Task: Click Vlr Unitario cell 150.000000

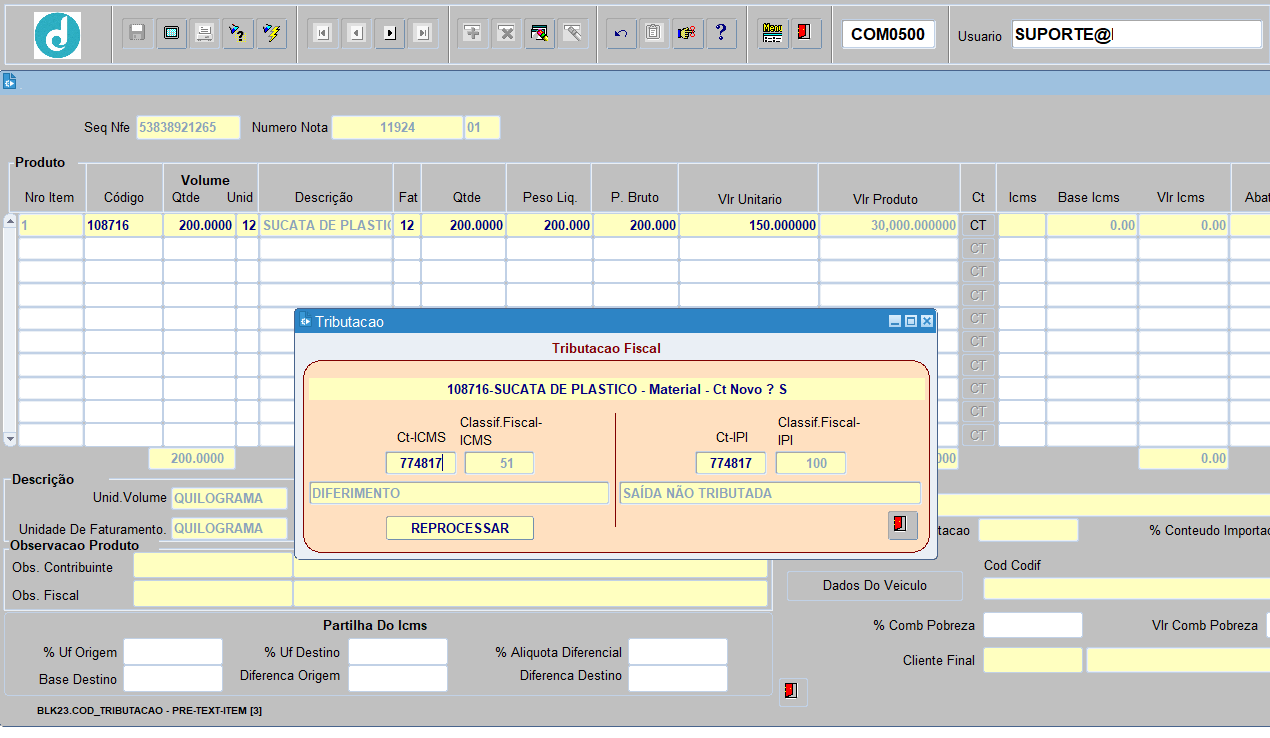Action: coord(748,225)
